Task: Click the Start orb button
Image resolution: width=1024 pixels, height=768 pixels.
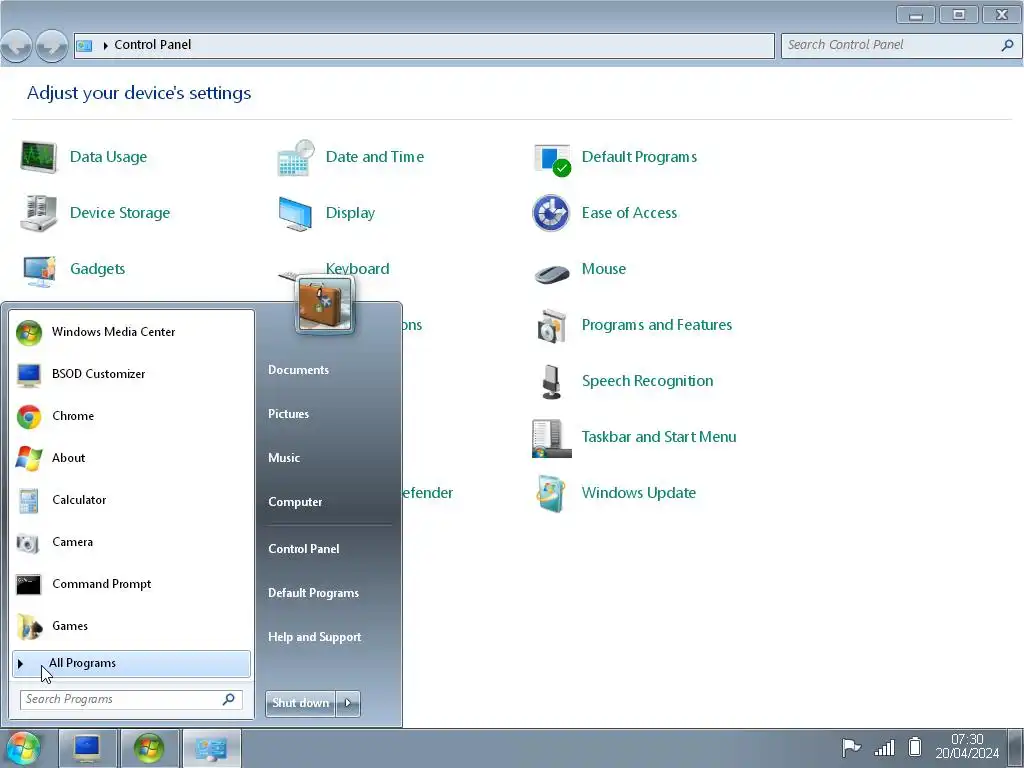Action: [23, 748]
